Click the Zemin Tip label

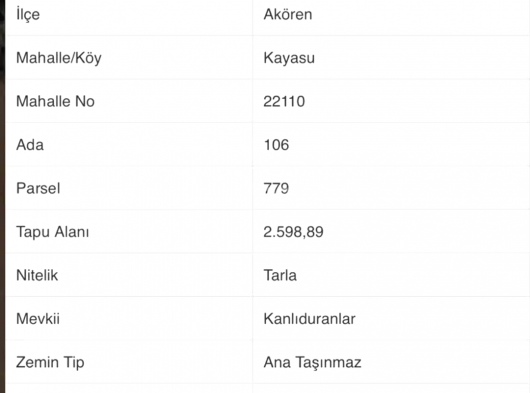click(x=50, y=363)
